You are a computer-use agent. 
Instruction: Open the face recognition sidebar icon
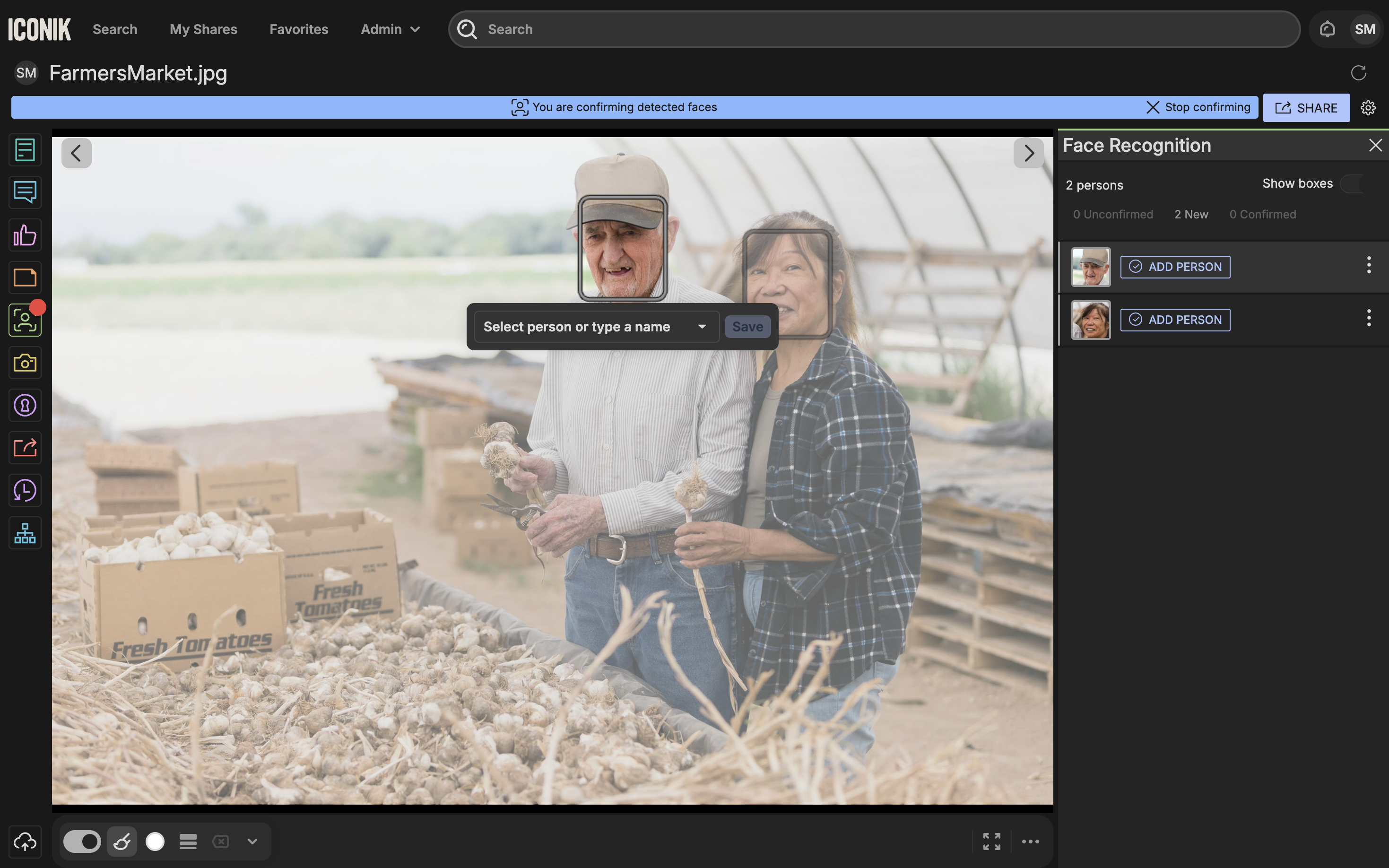point(25,321)
